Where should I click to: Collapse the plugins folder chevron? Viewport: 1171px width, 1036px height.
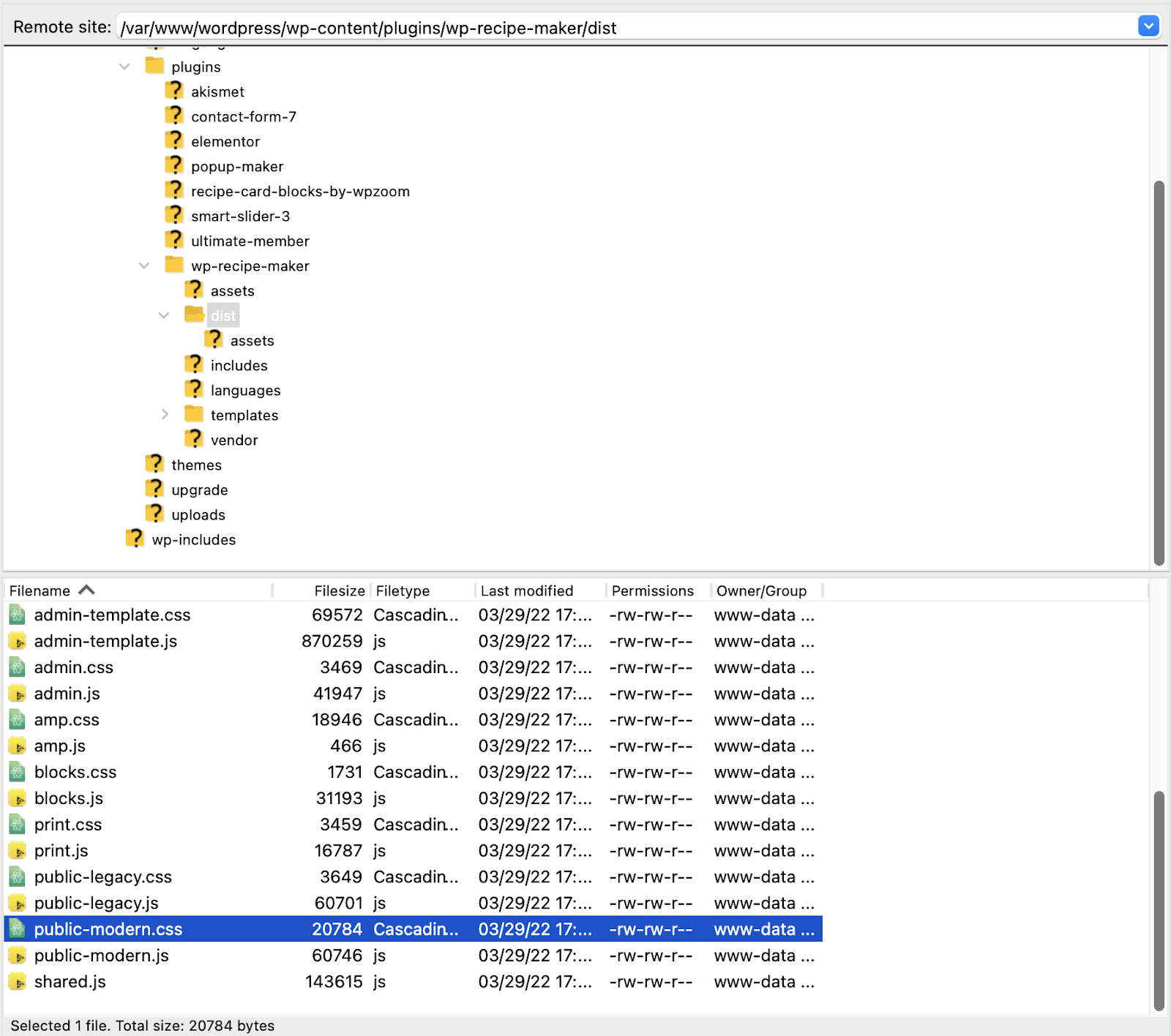(124, 67)
